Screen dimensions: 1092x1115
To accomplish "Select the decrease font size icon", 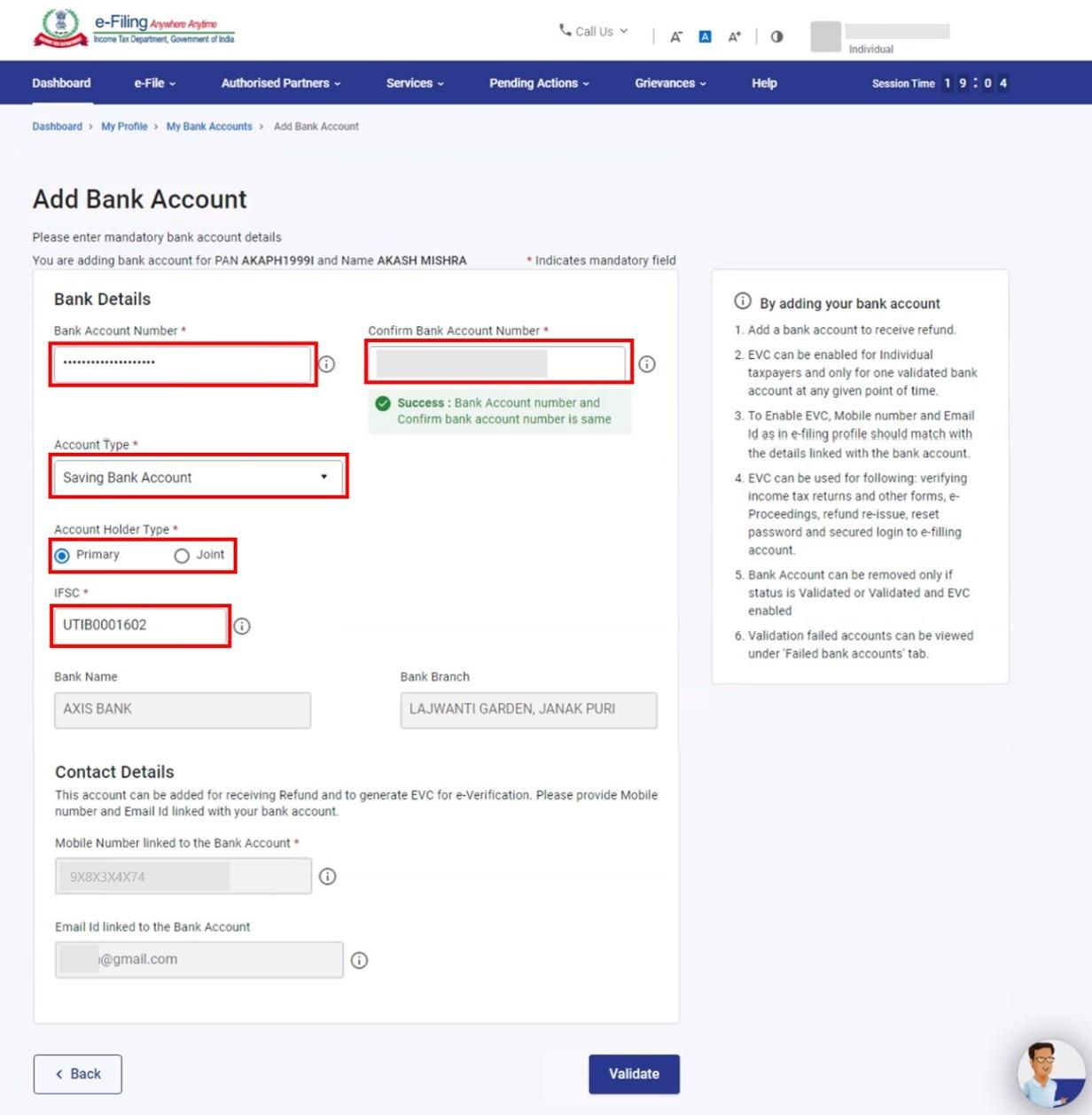I will (676, 35).
